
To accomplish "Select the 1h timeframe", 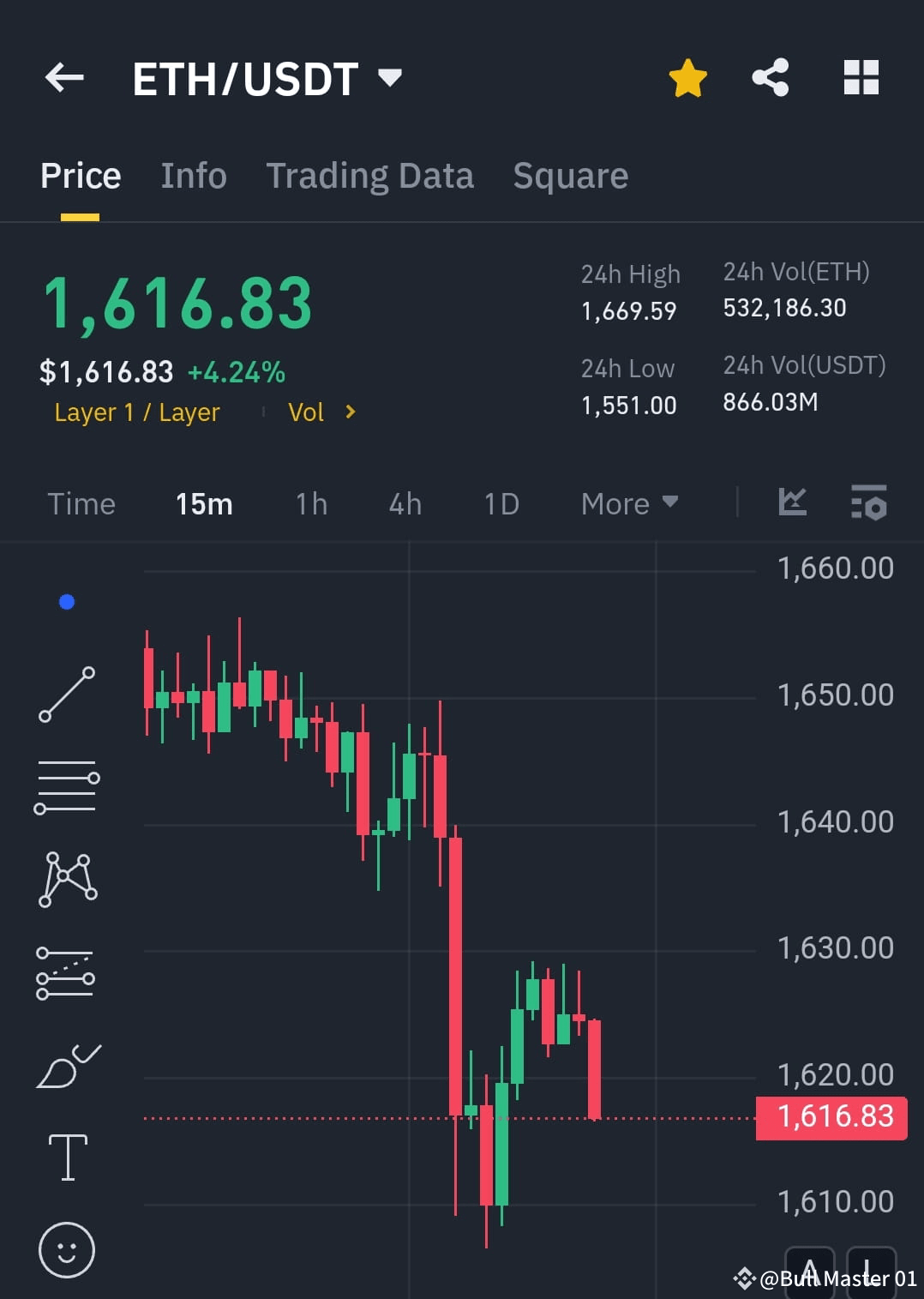I will coord(310,504).
